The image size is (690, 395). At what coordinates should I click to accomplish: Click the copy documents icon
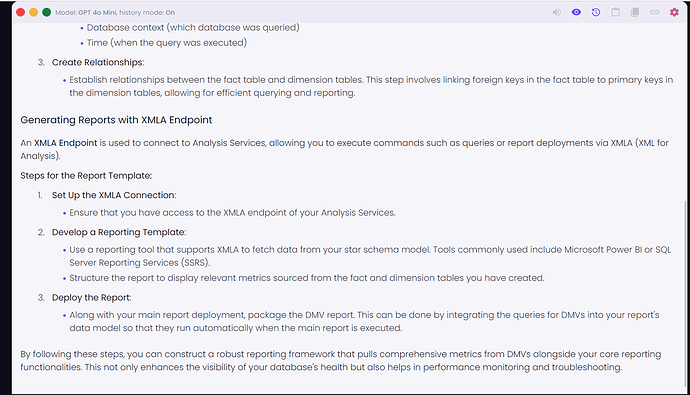[x=635, y=12]
